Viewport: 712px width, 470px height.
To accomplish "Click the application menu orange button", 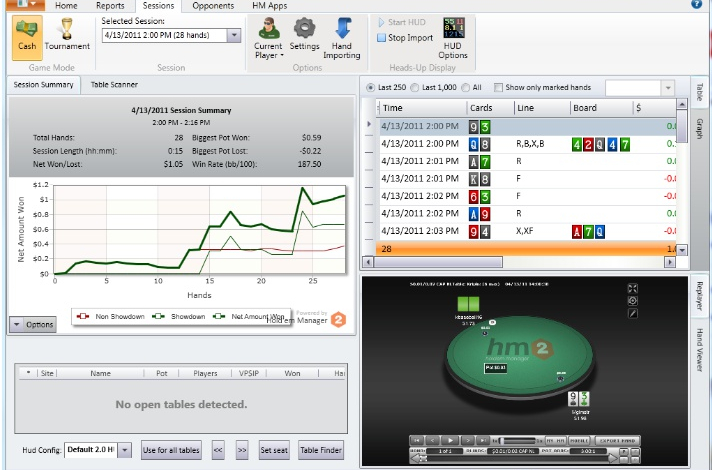I will (x=25, y=5).
